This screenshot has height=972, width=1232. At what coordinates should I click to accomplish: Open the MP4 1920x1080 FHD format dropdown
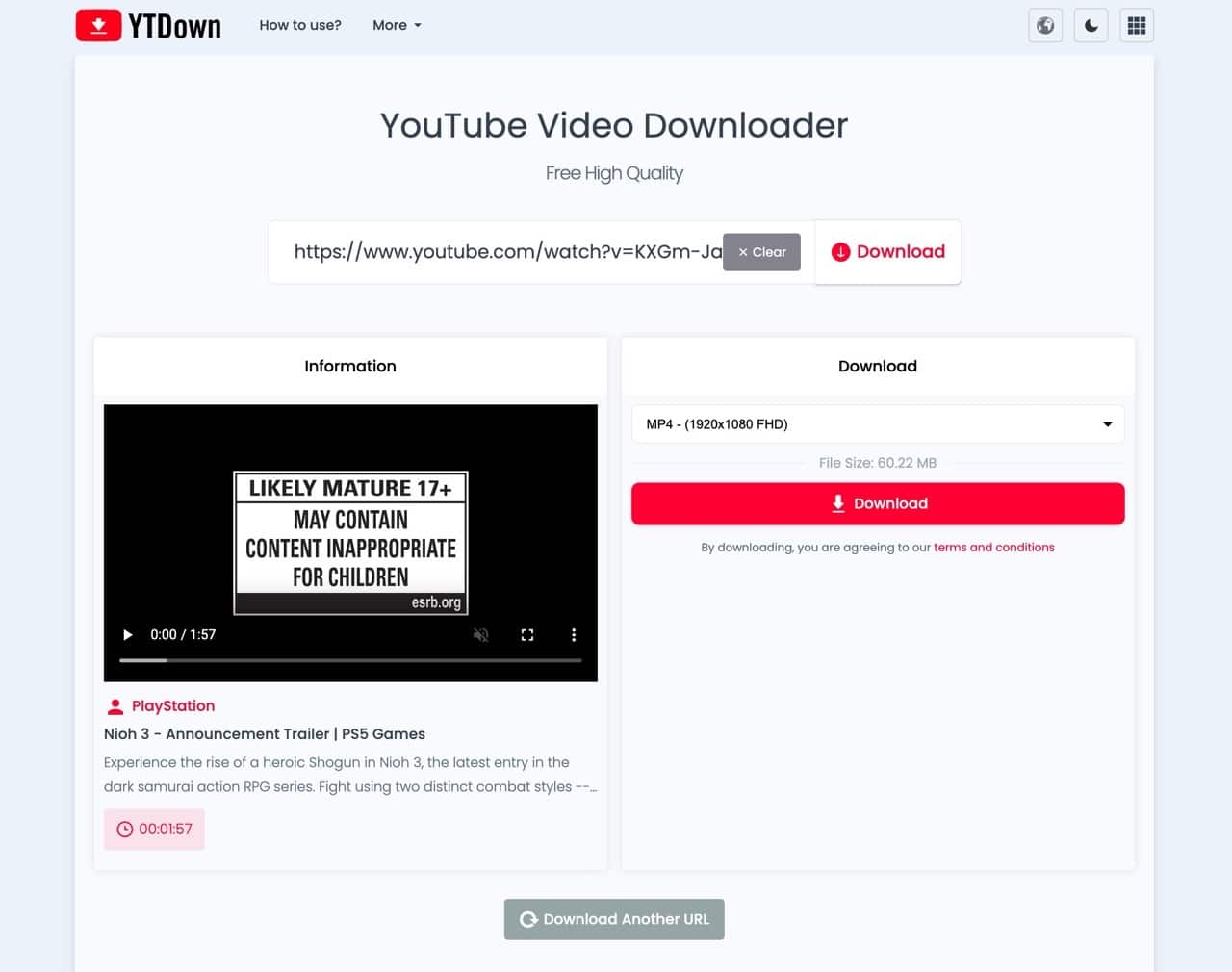[878, 424]
